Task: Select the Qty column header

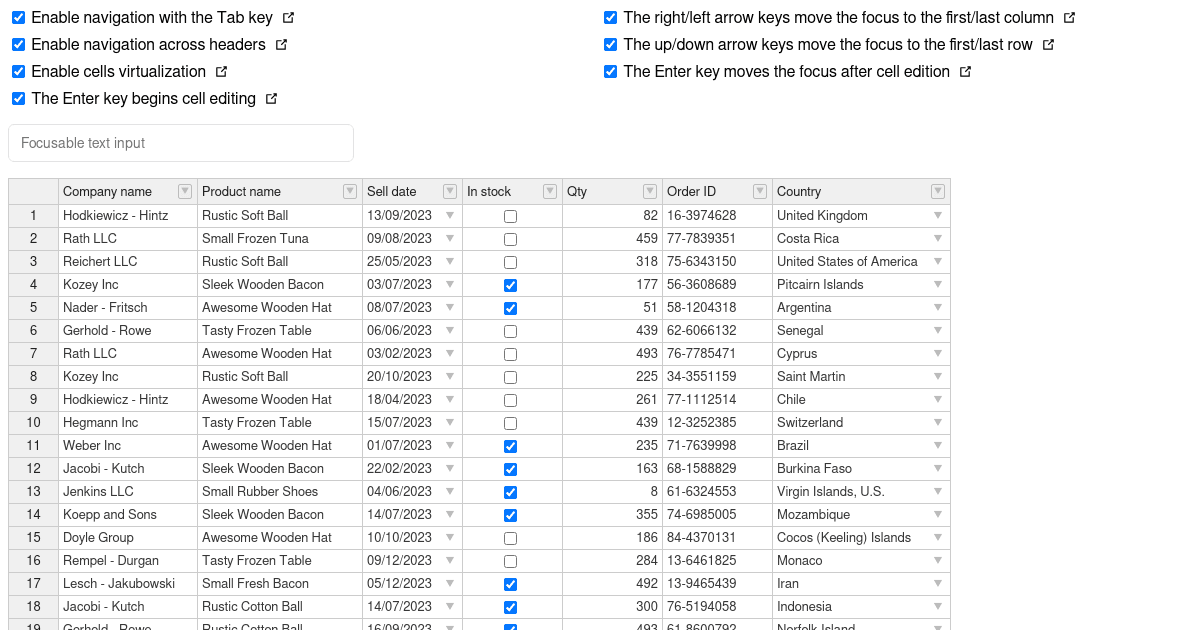Action: pos(600,191)
